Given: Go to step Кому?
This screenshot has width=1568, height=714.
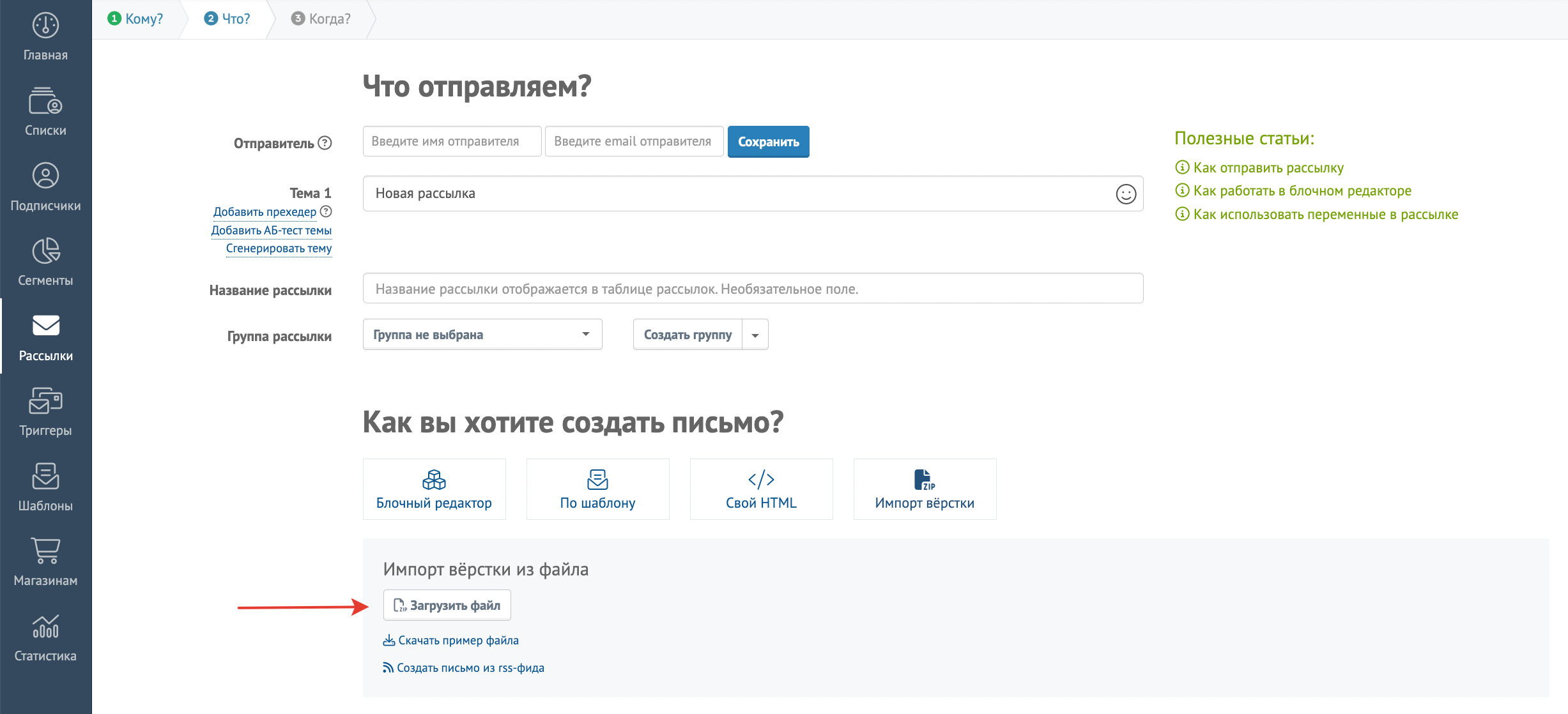Looking at the screenshot, I should pos(135,19).
